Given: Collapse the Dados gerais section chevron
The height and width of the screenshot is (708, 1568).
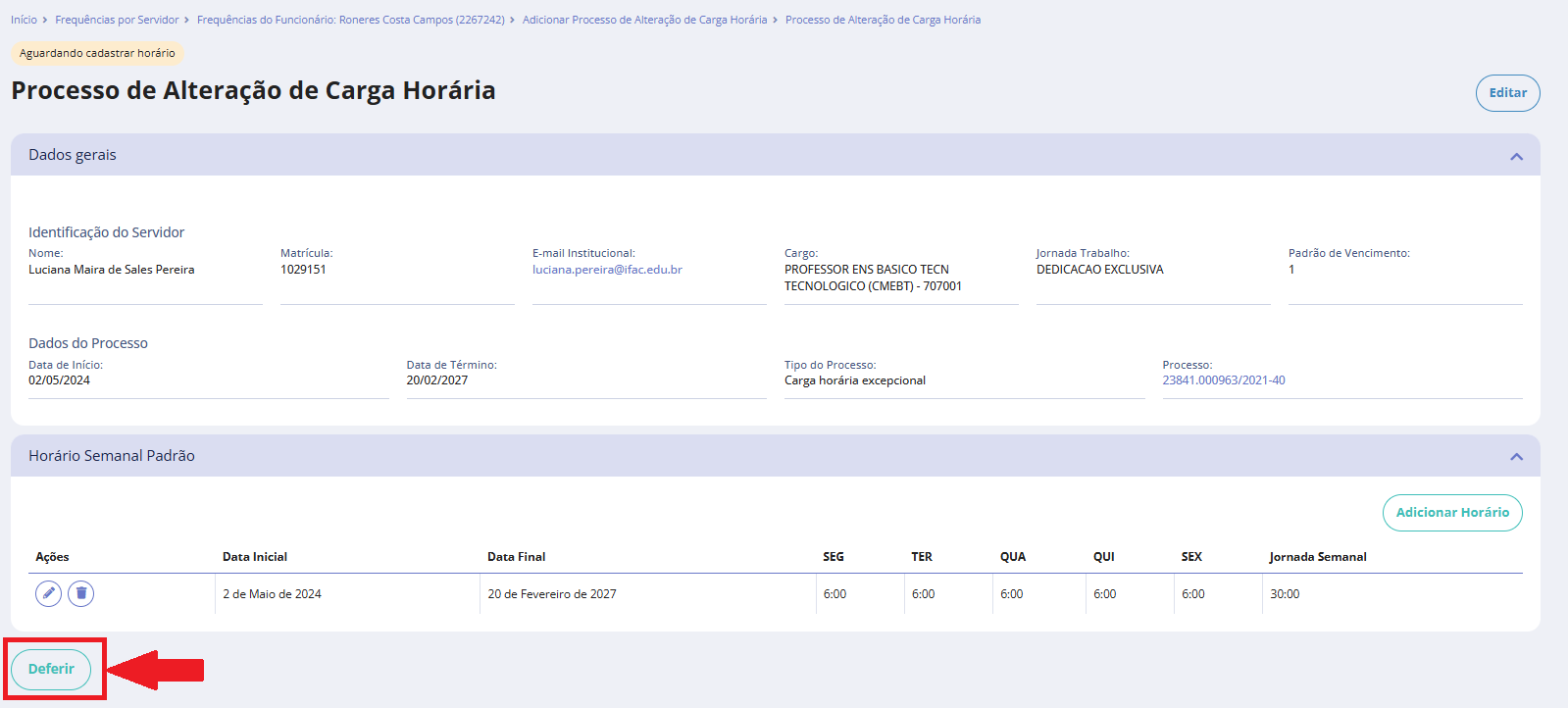Looking at the screenshot, I should [1516, 156].
